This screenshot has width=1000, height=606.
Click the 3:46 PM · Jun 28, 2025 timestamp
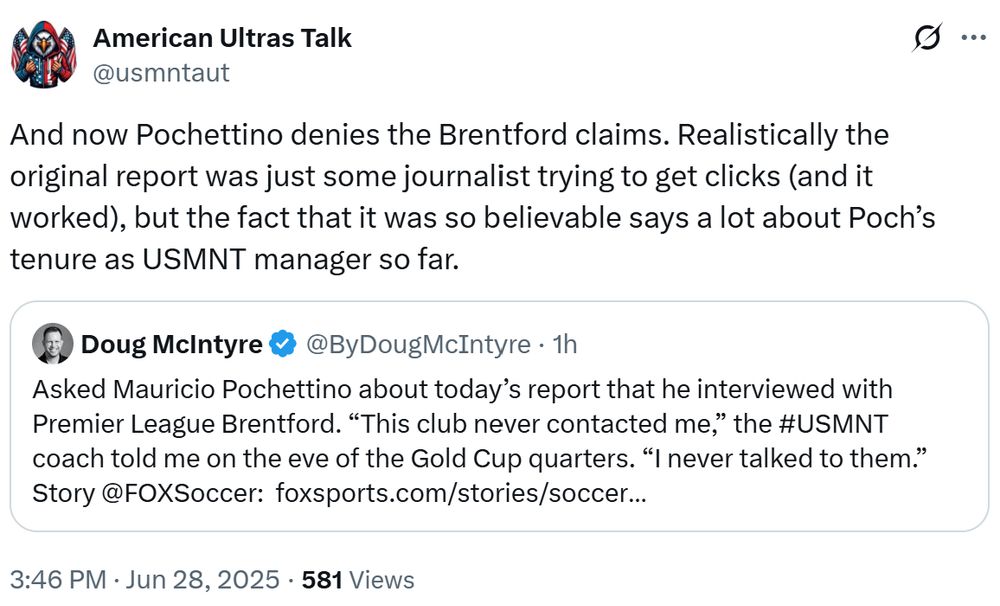coord(145,580)
